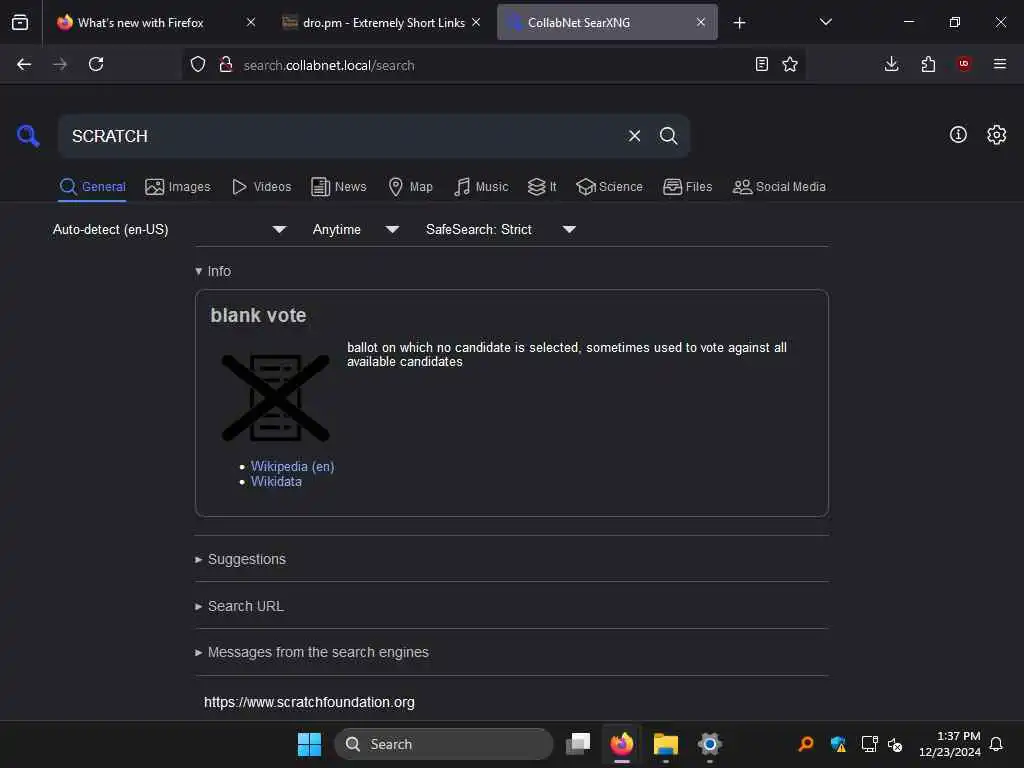Select the Social Media search category

tap(779, 187)
